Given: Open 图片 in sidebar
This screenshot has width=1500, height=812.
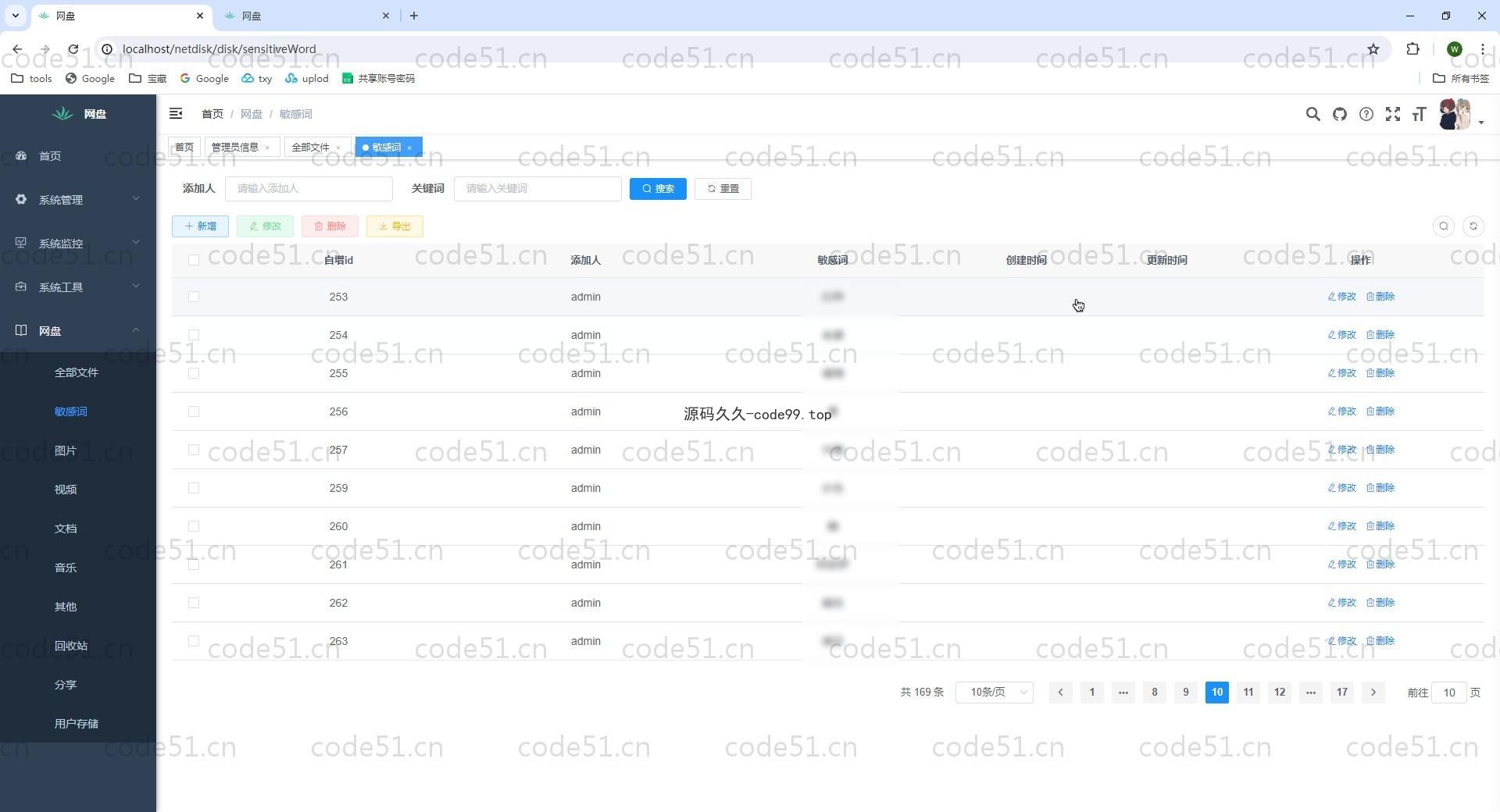Looking at the screenshot, I should 78,451.
